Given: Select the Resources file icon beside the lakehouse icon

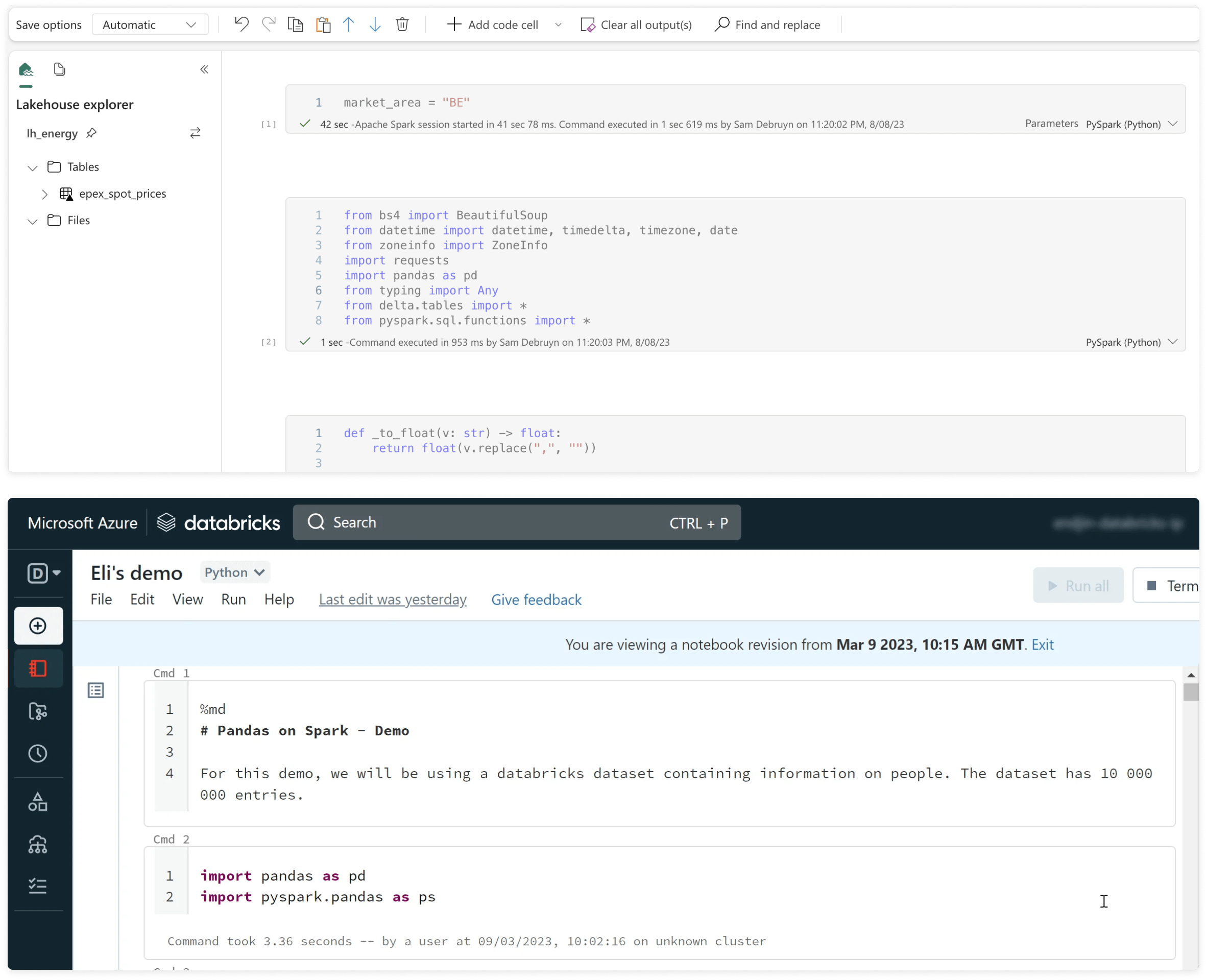Looking at the screenshot, I should point(59,69).
